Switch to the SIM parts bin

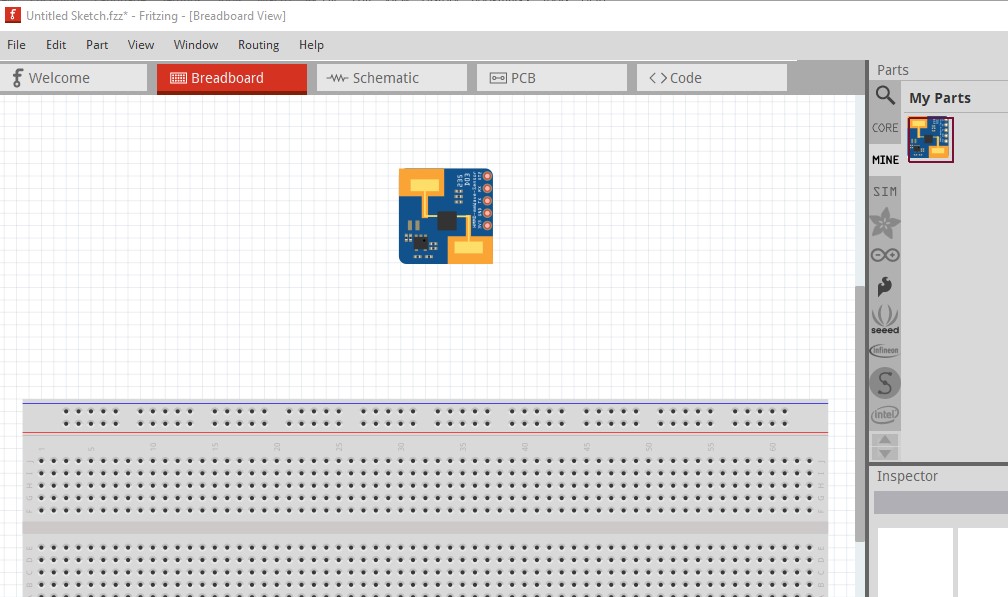(885, 191)
